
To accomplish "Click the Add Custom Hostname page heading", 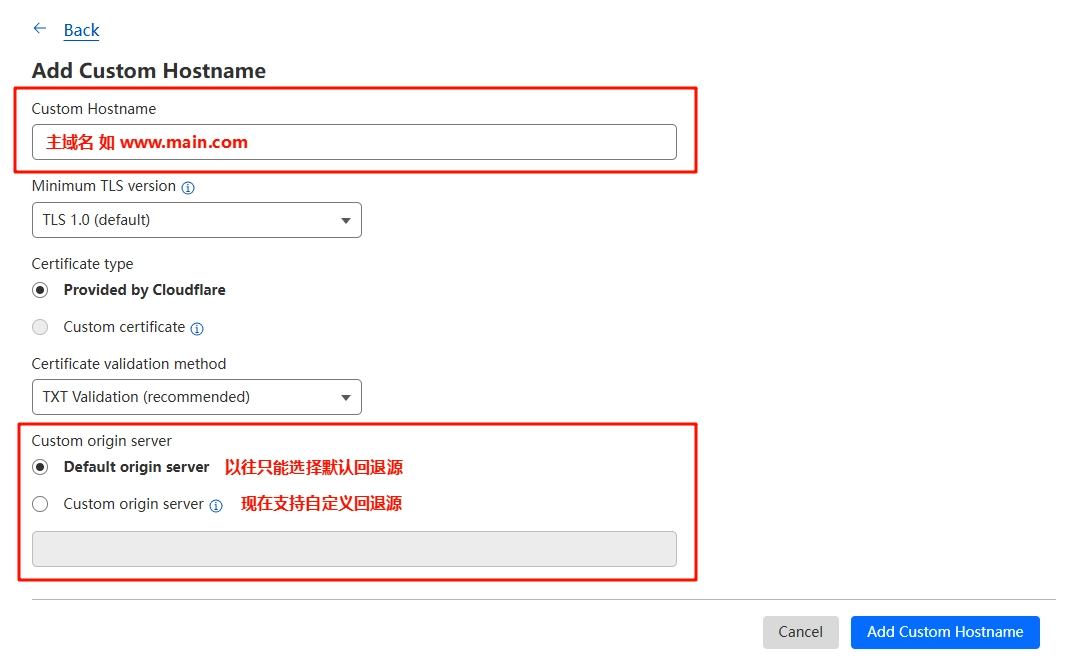I will click(x=149, y=71).
